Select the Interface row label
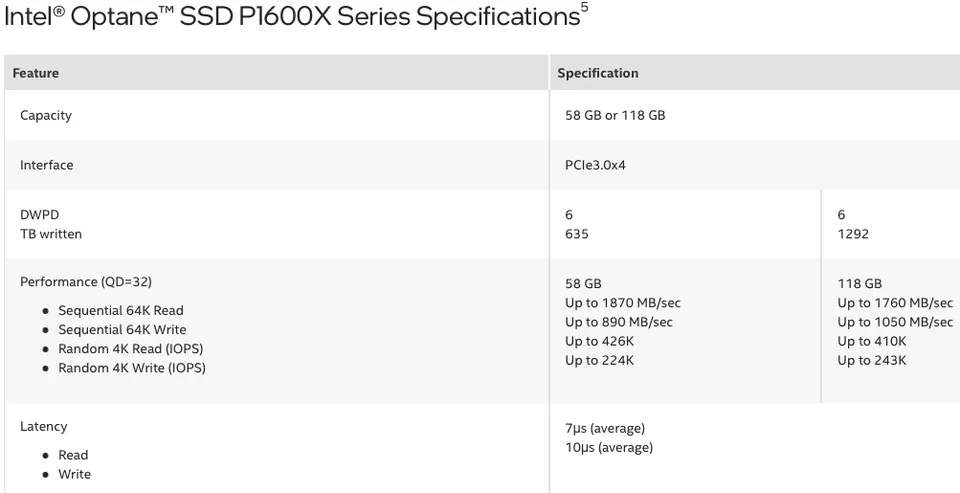This screenshot has width=960, height=493. pyautogui.click(x=47, y=165)
